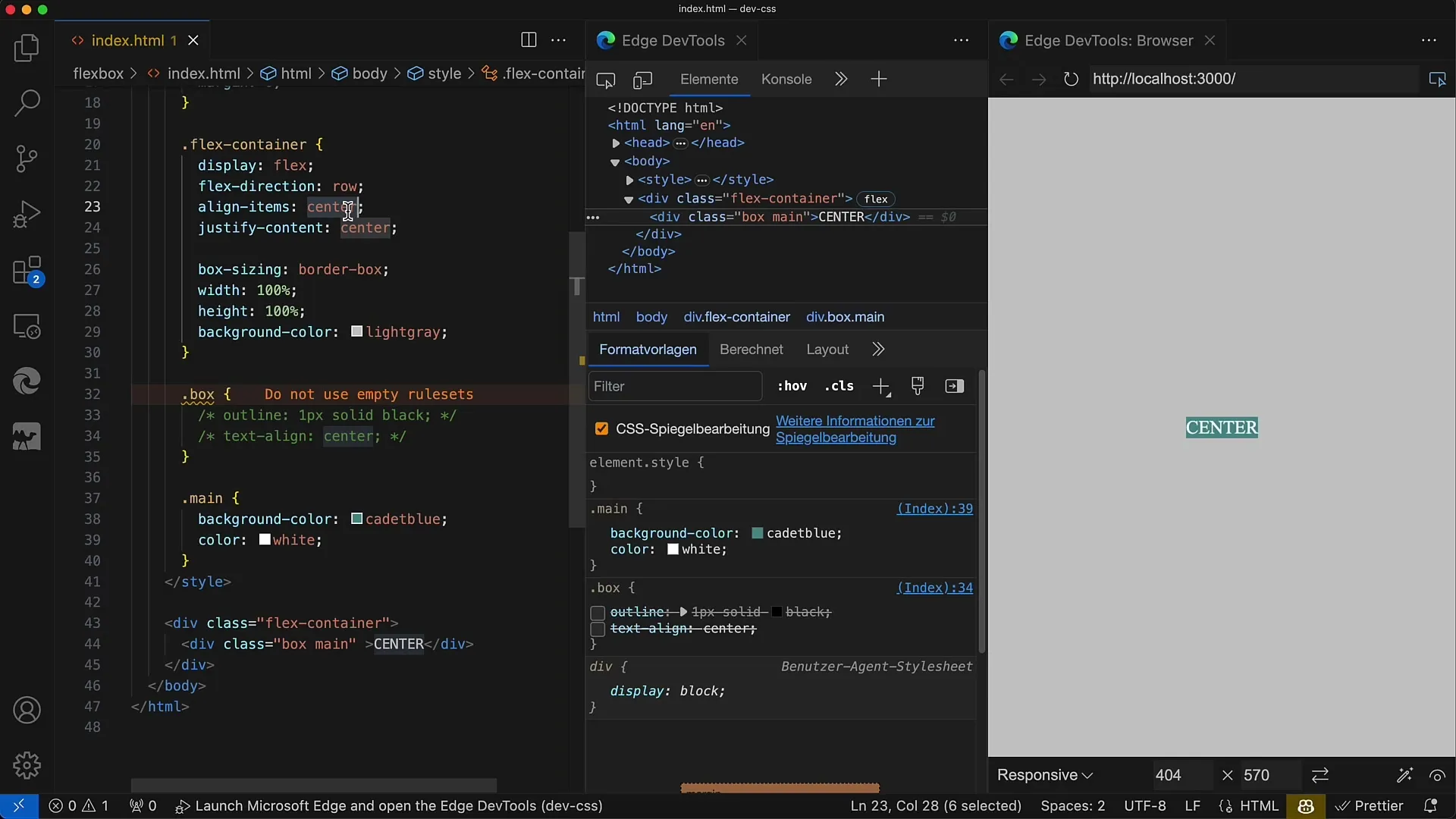The image size is (1456, 819).
Task: Click the flex badge in DOM tree
Action: point(876,199)
